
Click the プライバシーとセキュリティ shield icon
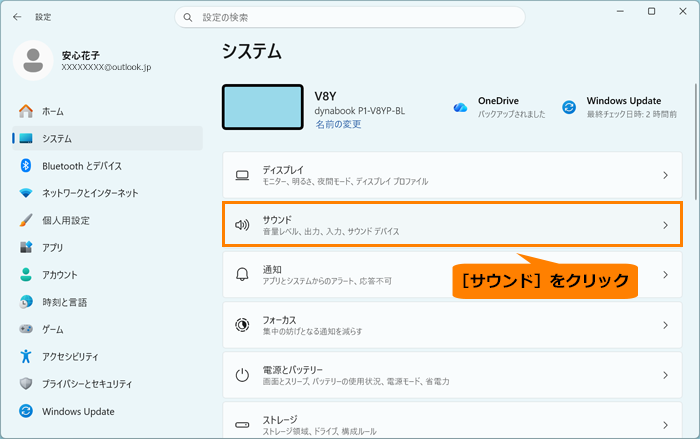(26, 384)
